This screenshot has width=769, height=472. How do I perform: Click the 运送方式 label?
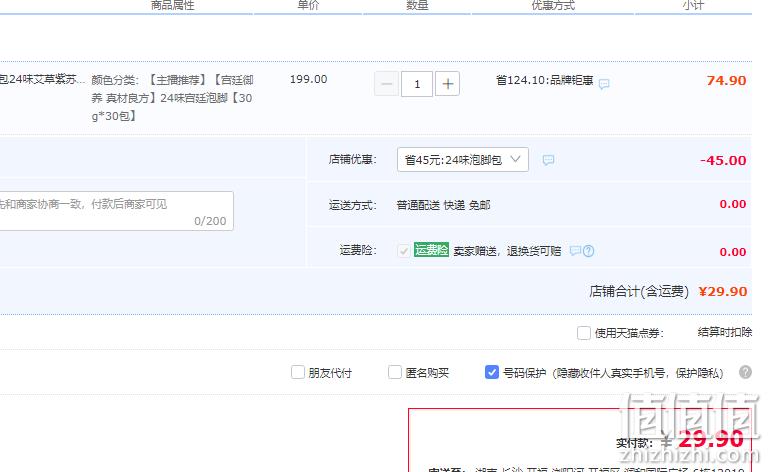(x=353, y=205)
